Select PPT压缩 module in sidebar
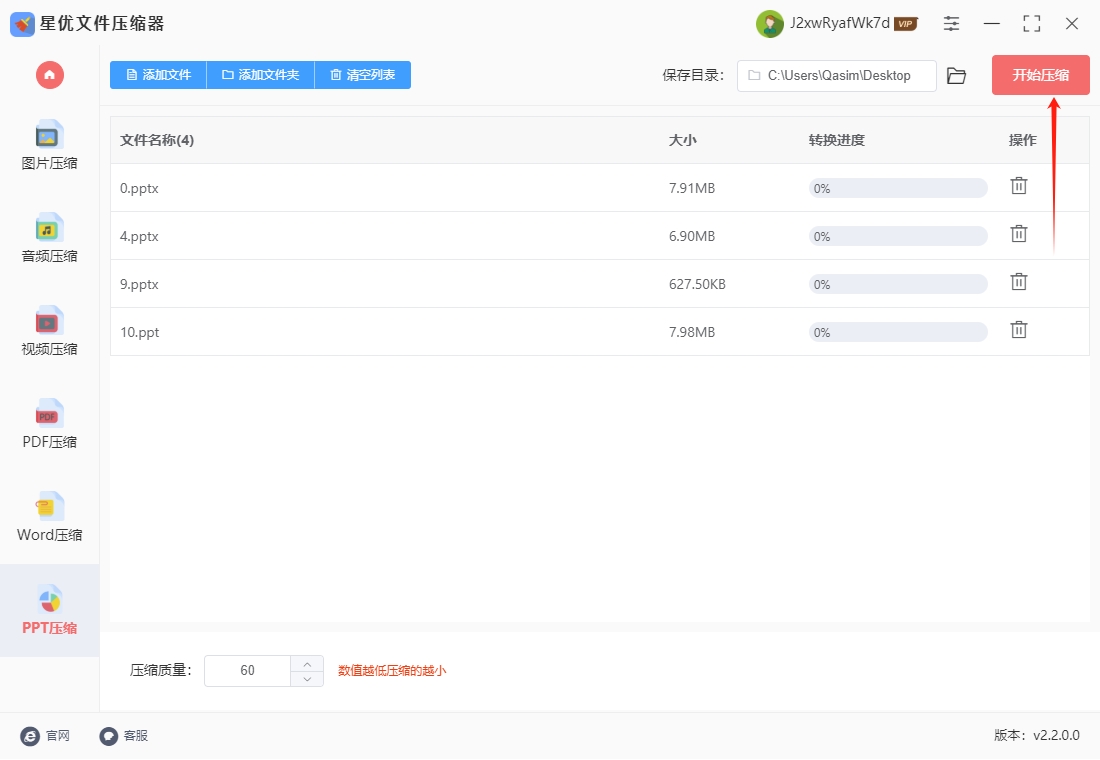 [49, 610]
